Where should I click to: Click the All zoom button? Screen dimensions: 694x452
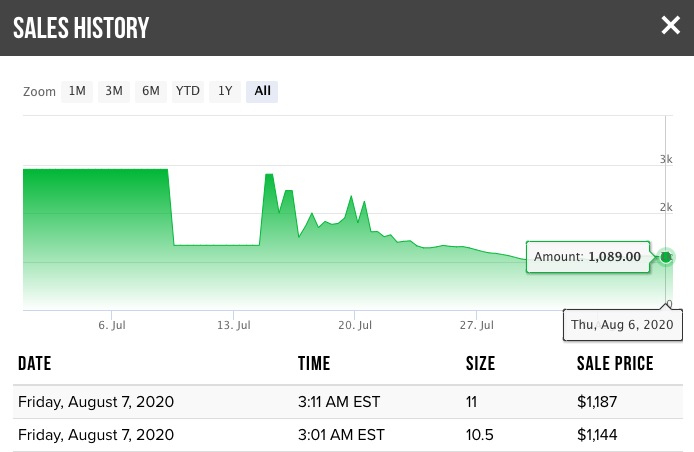(x=262, y=91)
